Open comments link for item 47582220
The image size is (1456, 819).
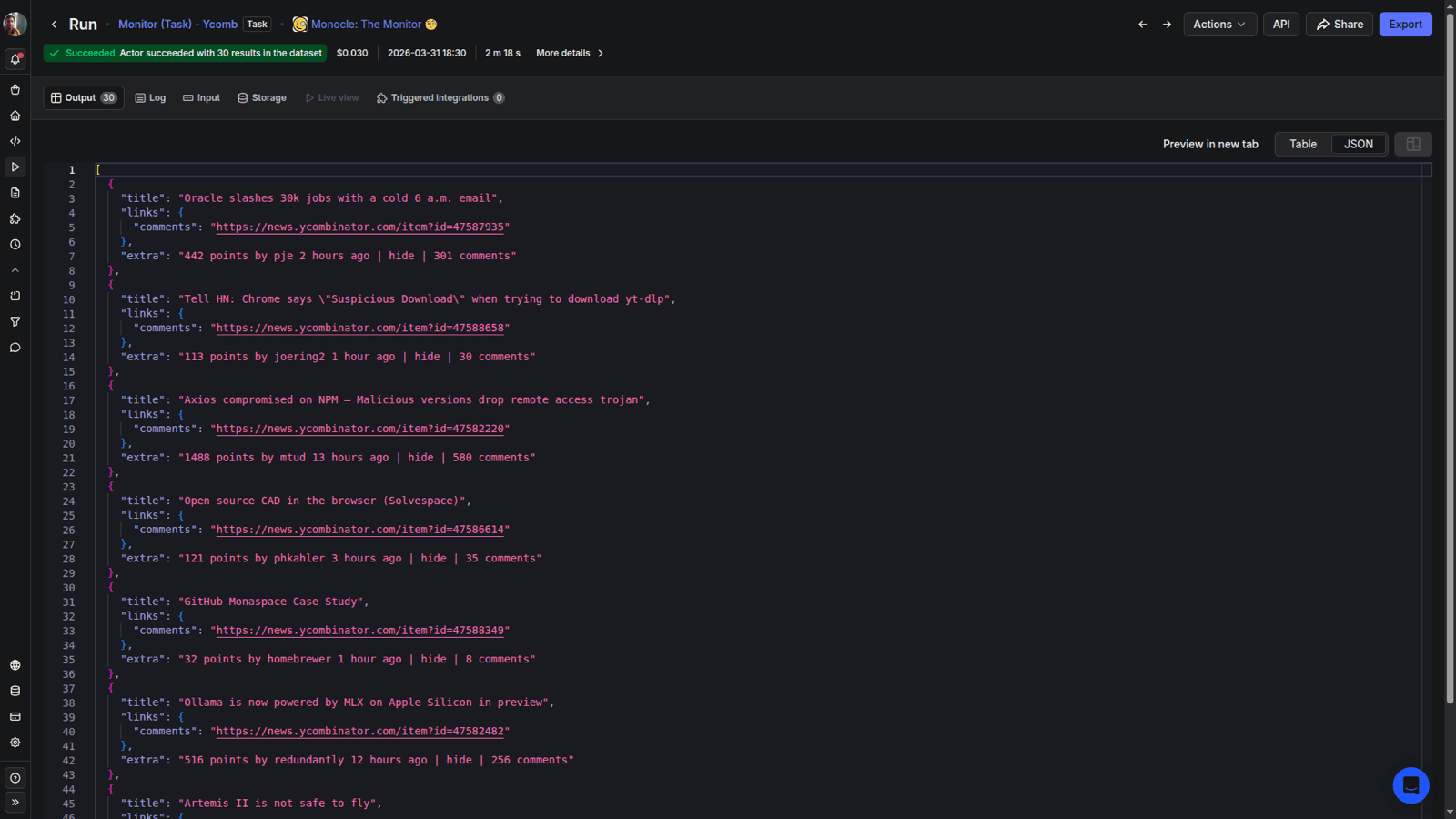(x=360, y=429)
